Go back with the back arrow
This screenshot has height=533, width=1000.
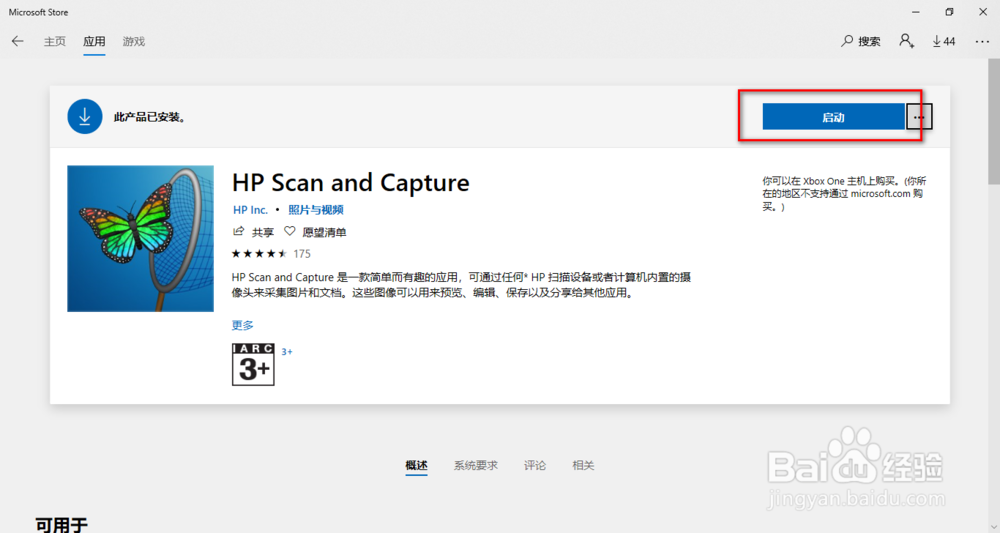coord(17,41)
